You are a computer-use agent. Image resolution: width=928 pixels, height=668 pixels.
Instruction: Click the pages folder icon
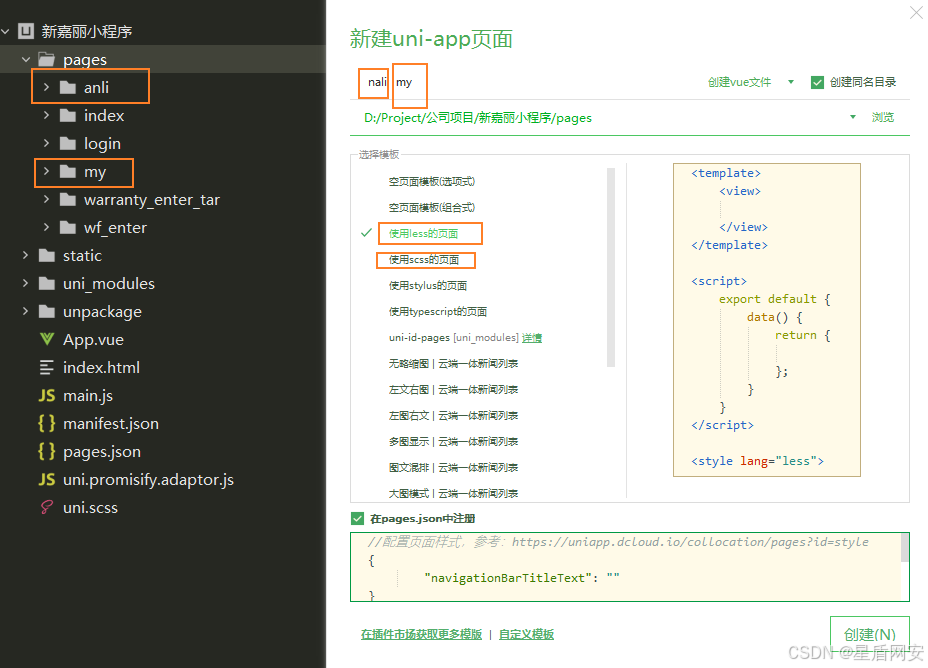pos(46,59)
